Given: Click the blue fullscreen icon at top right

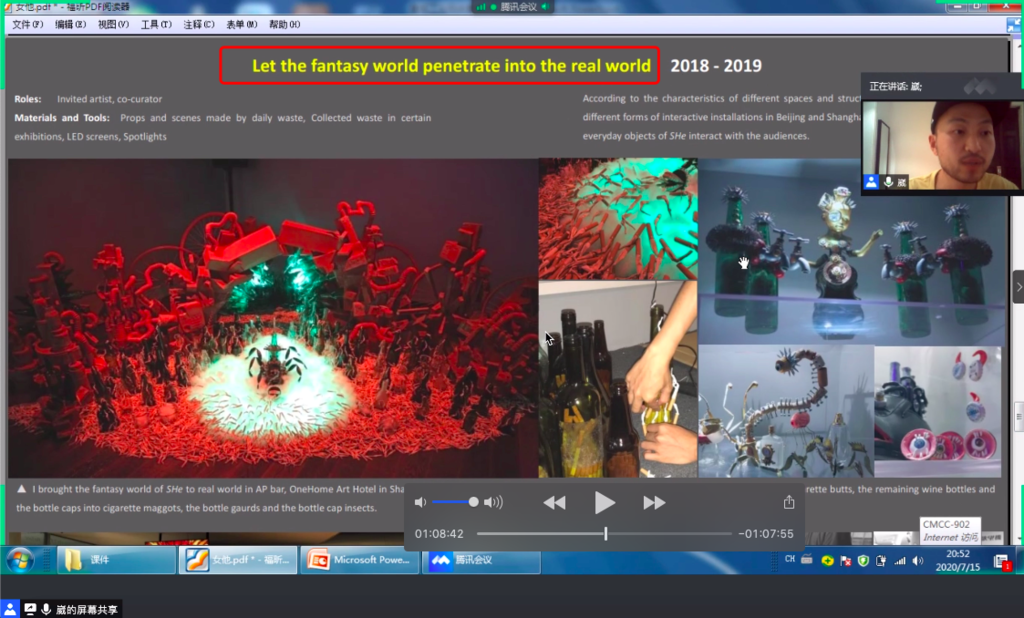Looking at the screenshot, I should pyautogui.click(x=1014, y=25).
